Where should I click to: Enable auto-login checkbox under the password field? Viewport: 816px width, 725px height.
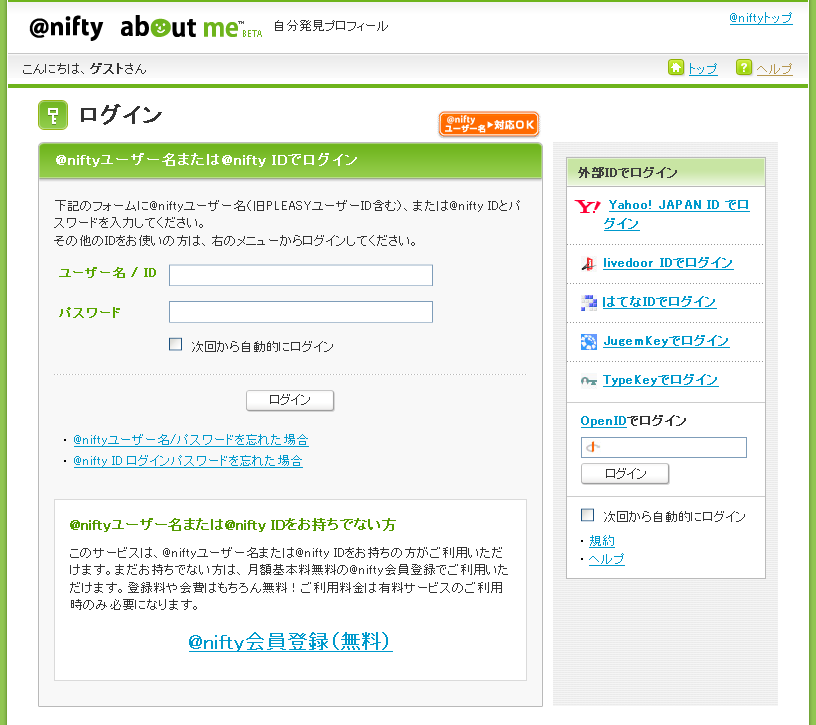(x=176, y=345)
